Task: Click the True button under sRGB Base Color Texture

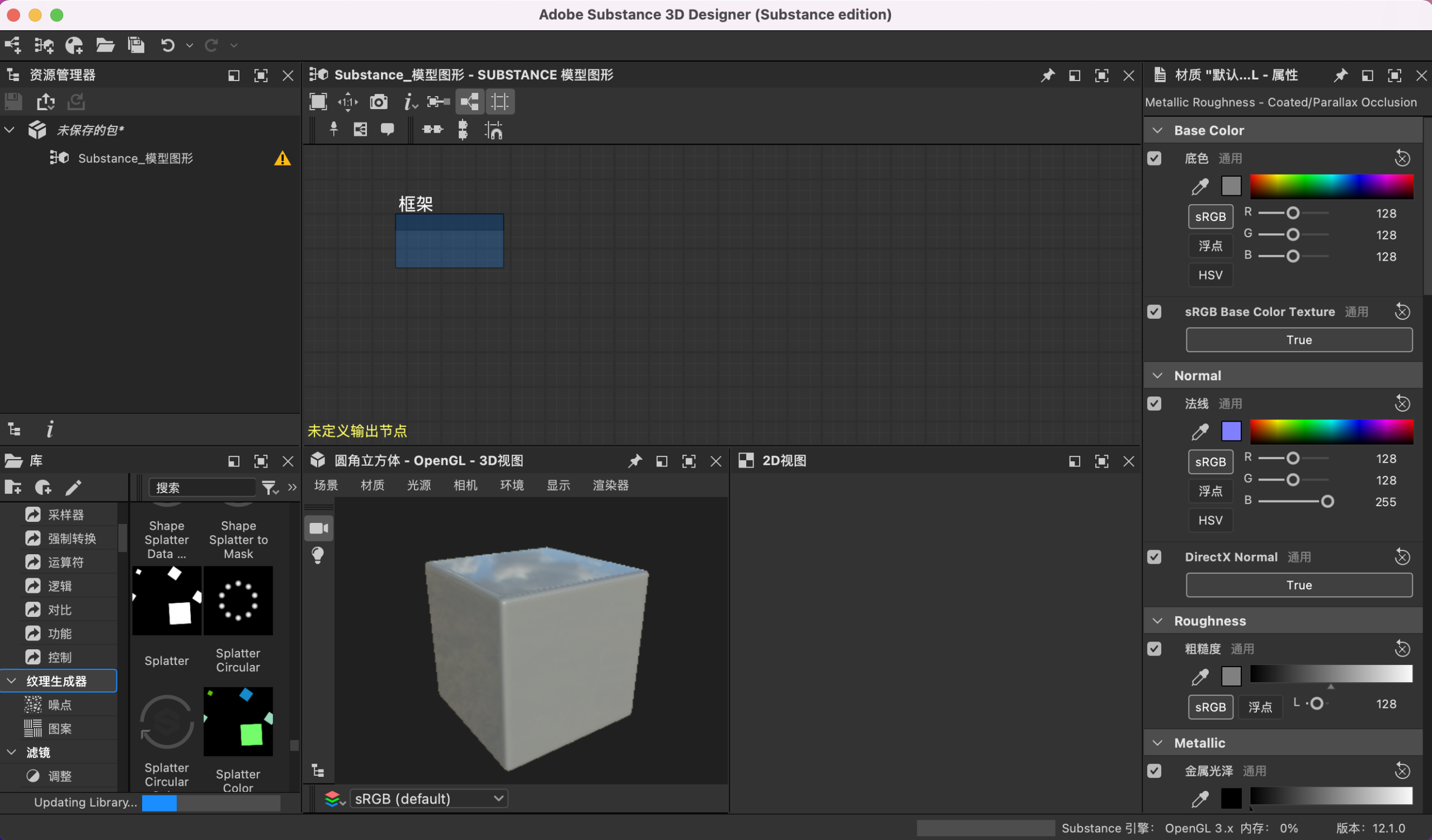Action: click(x=1298, y=339)
